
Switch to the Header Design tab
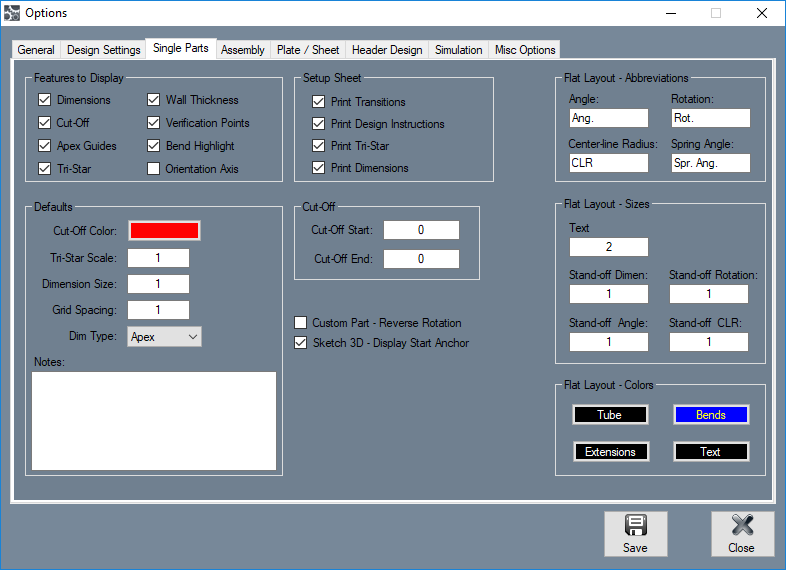click(x=388, y=50)
